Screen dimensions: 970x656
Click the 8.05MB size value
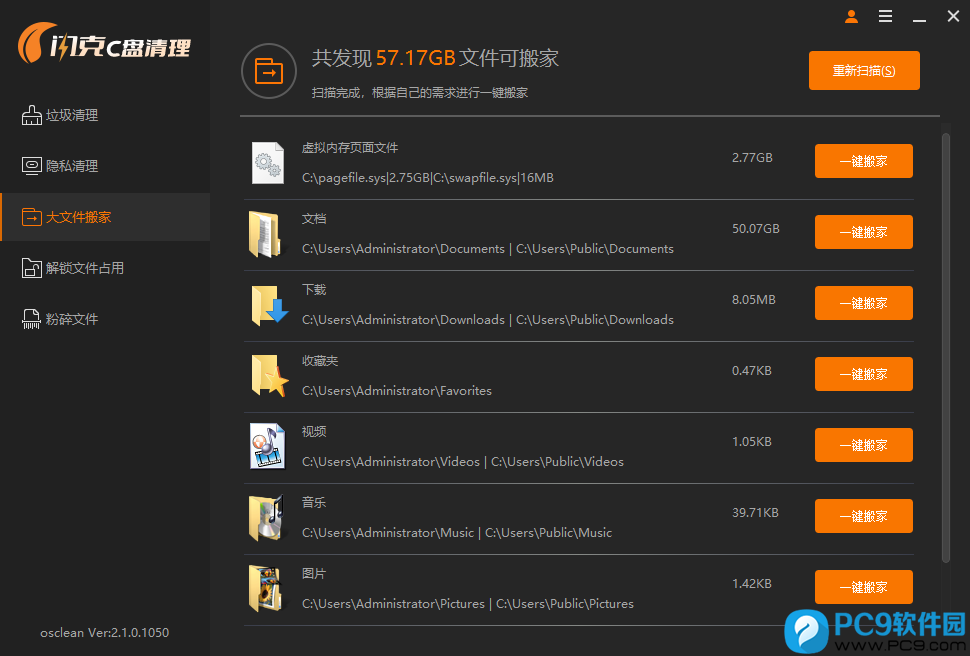(x=753, y=300)
